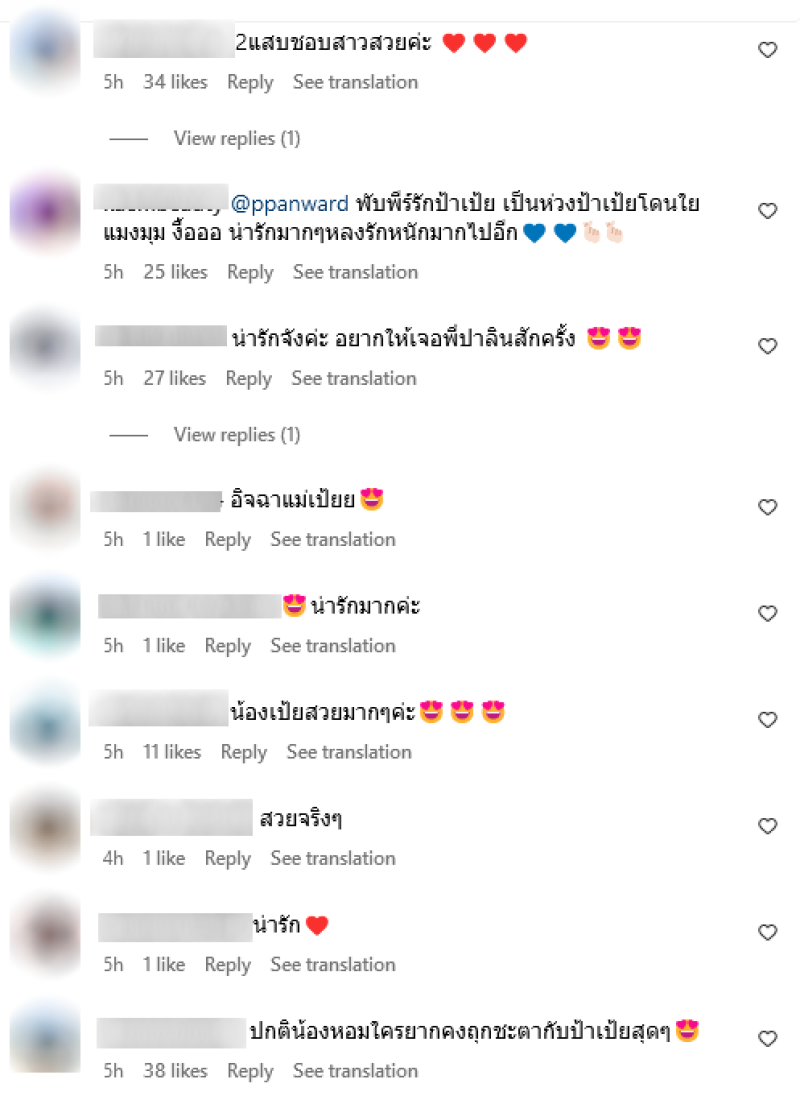Like the comment with 11 likes

768,720
